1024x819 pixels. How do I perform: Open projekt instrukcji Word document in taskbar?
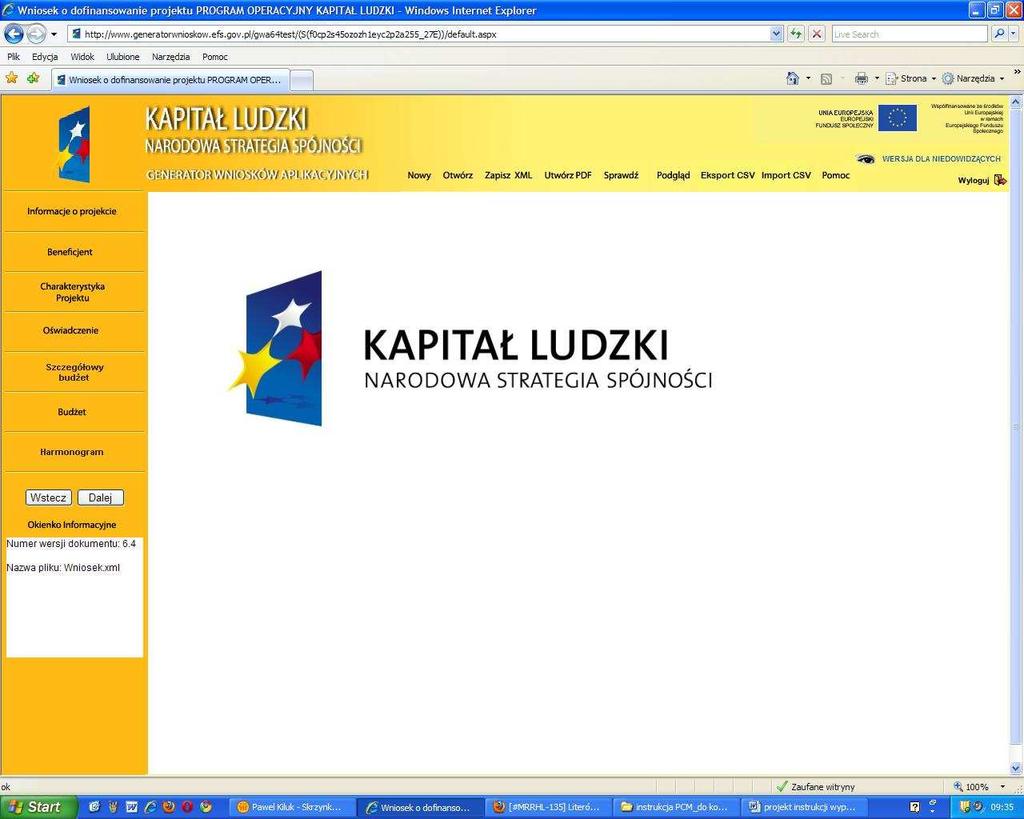805,807
